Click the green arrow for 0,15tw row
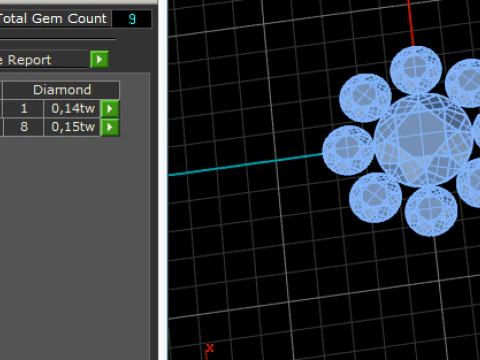 tap(110, 127)
